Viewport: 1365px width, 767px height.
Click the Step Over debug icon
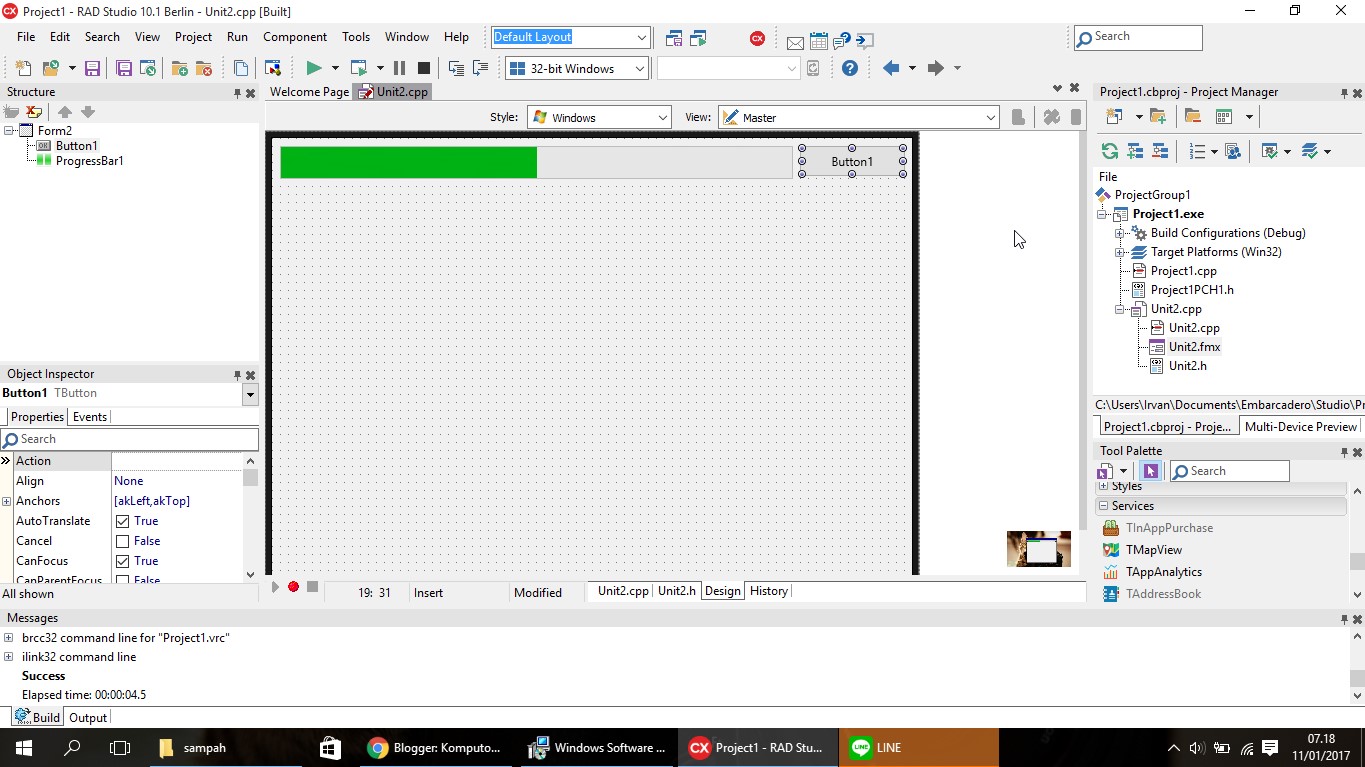[x=481, y=68]
